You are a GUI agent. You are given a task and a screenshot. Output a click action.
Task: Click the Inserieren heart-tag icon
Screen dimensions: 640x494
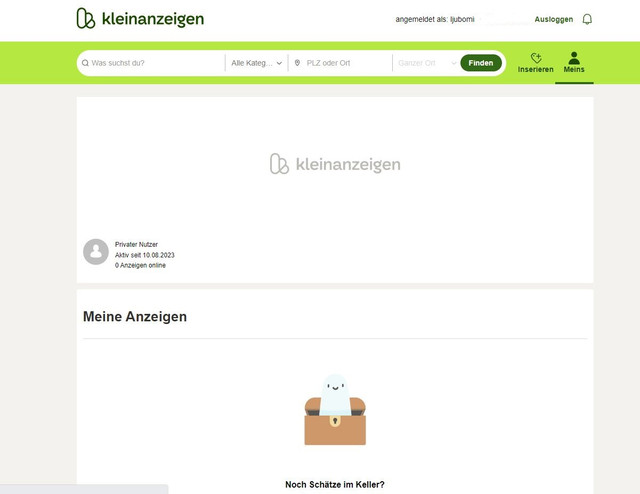click(536, 58)
